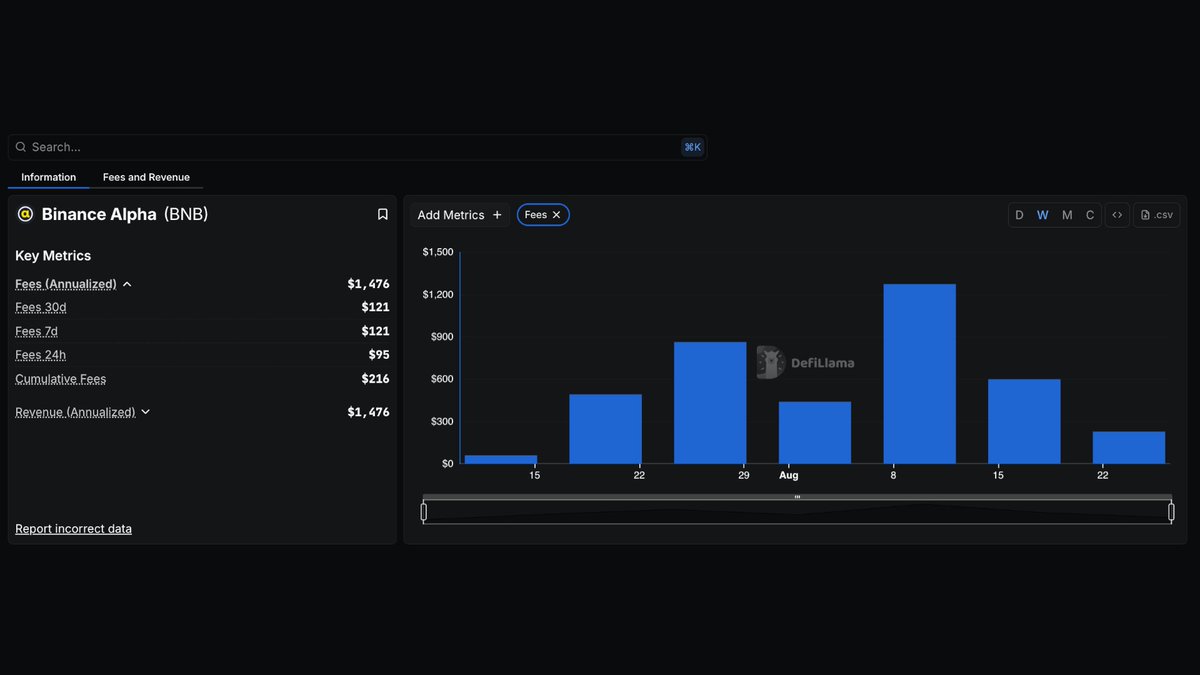The width and height of the screenshot is (1200, 675).
Task: Click the Aug label on x-axis
Action: pos(788,475)
